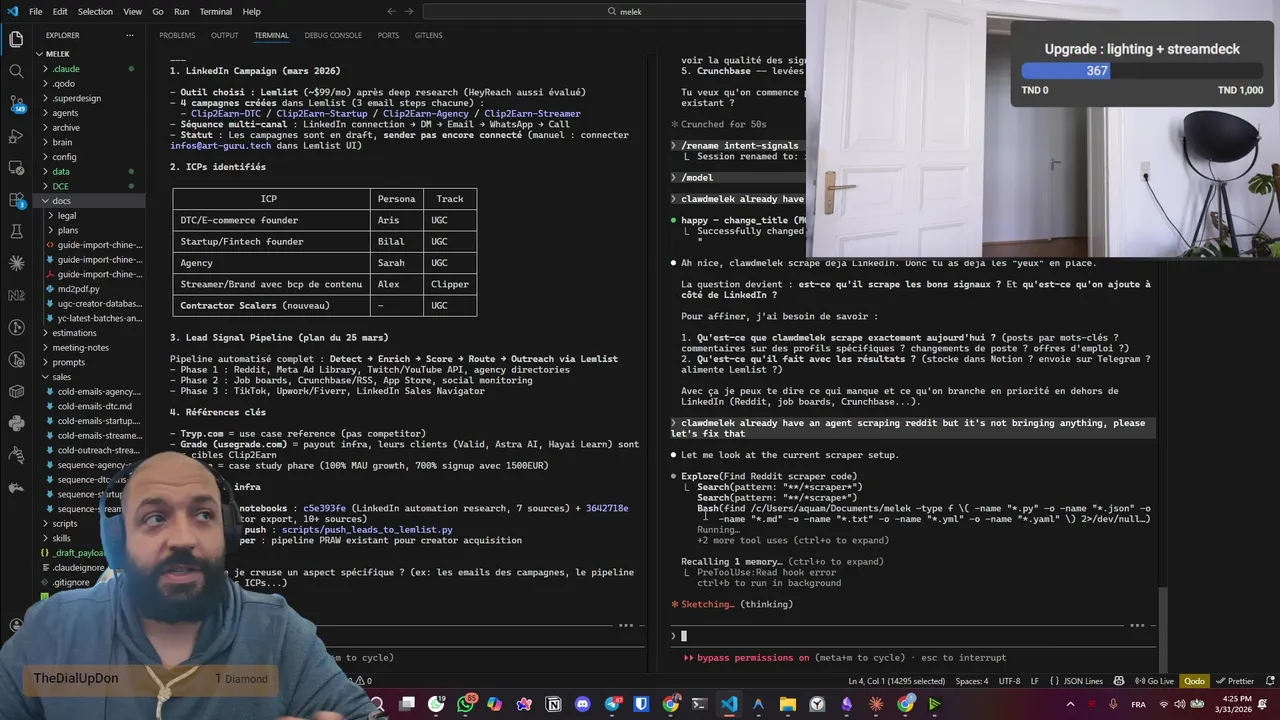Image resolution: width=1280 pixels, height=720 pixels.
Task: Open the 3642718e notebook link
Action: point(607,508)
